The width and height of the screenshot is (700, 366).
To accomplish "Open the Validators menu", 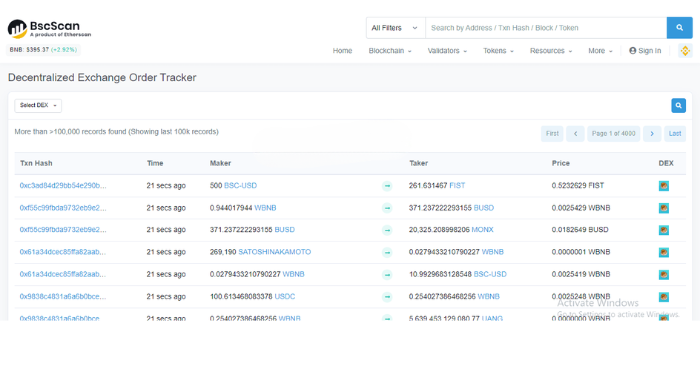I will (447, 51).
